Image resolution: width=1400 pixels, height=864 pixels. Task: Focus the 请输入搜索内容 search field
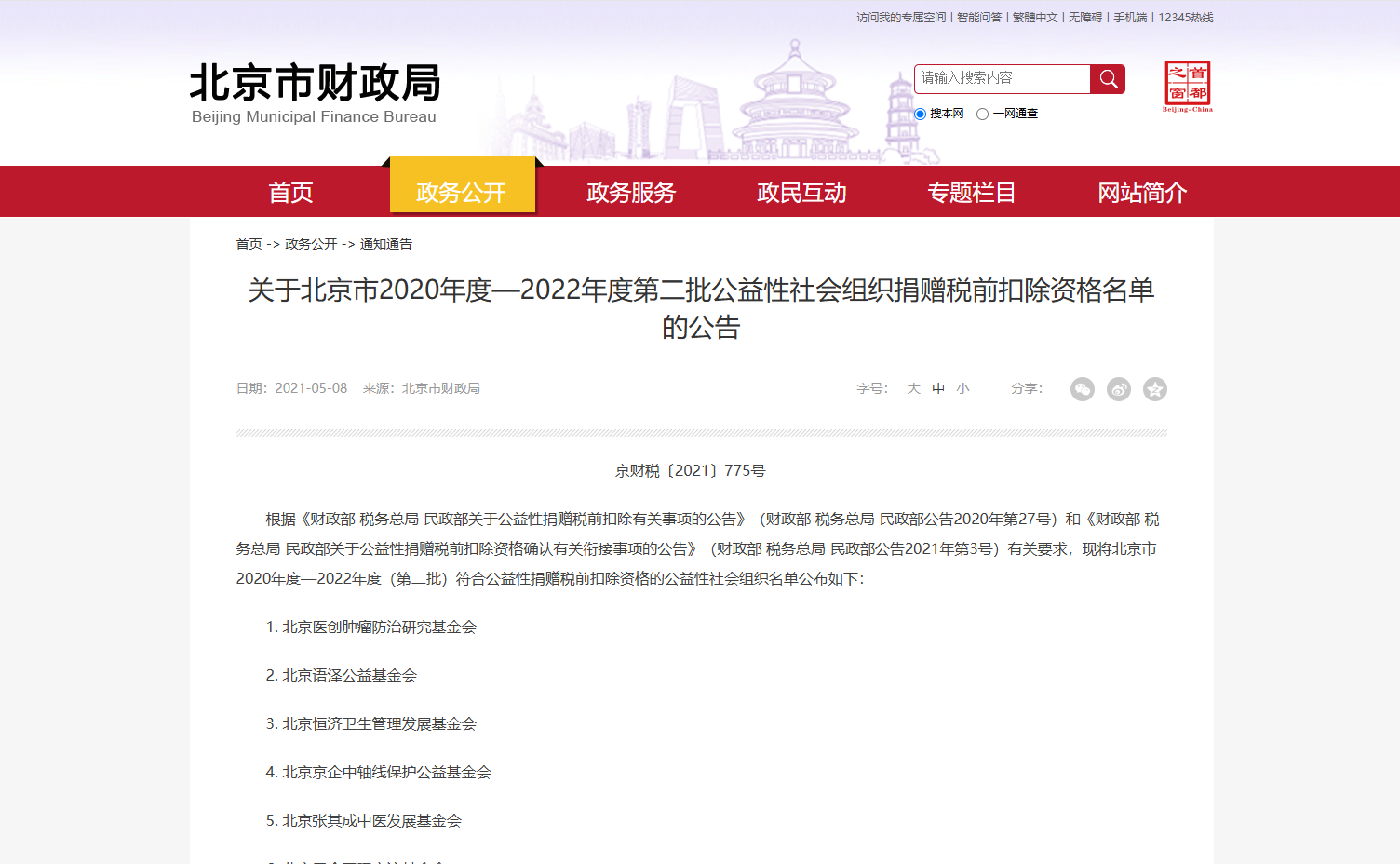(x=1002, y=79)
